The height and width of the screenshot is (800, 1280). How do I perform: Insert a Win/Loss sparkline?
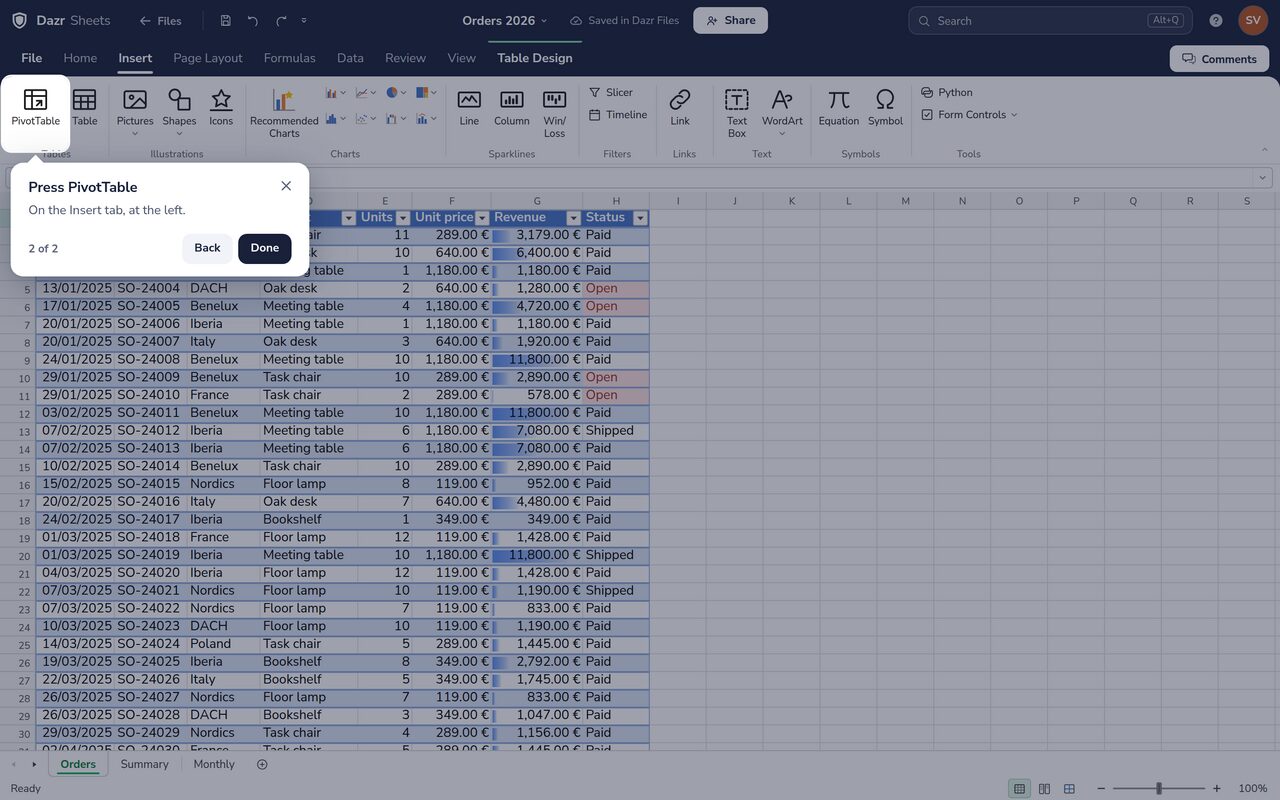(554, 113)
